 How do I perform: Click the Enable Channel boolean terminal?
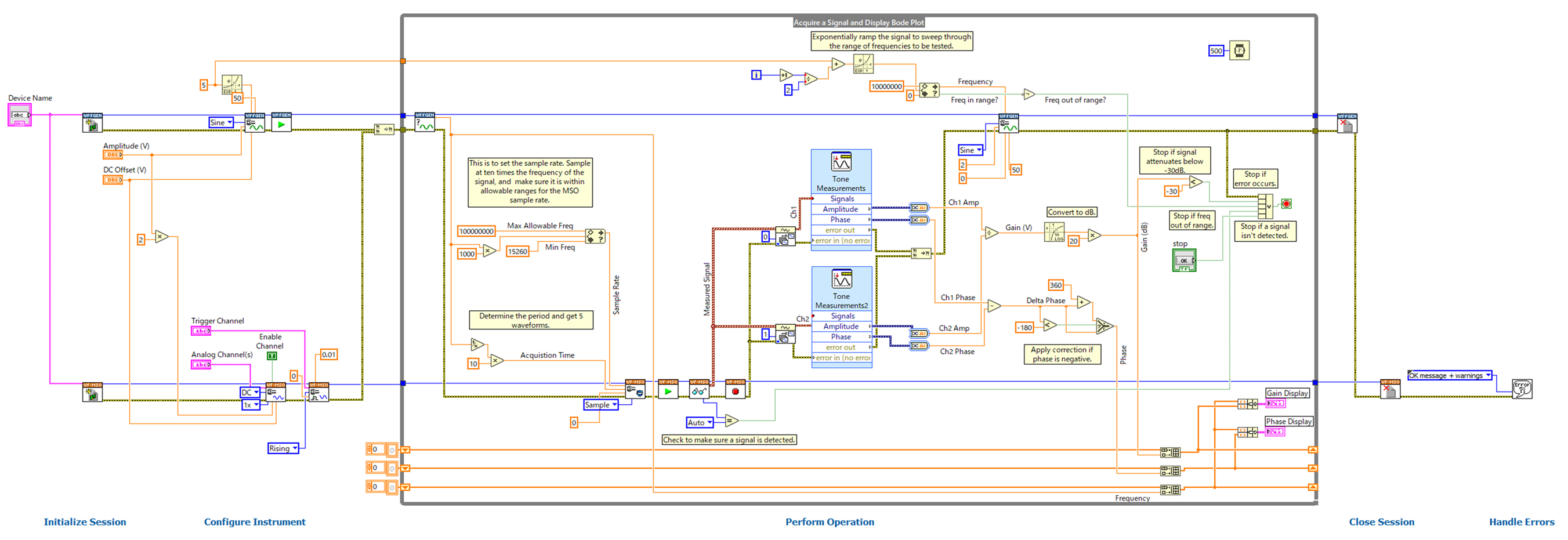click(271, 356)
